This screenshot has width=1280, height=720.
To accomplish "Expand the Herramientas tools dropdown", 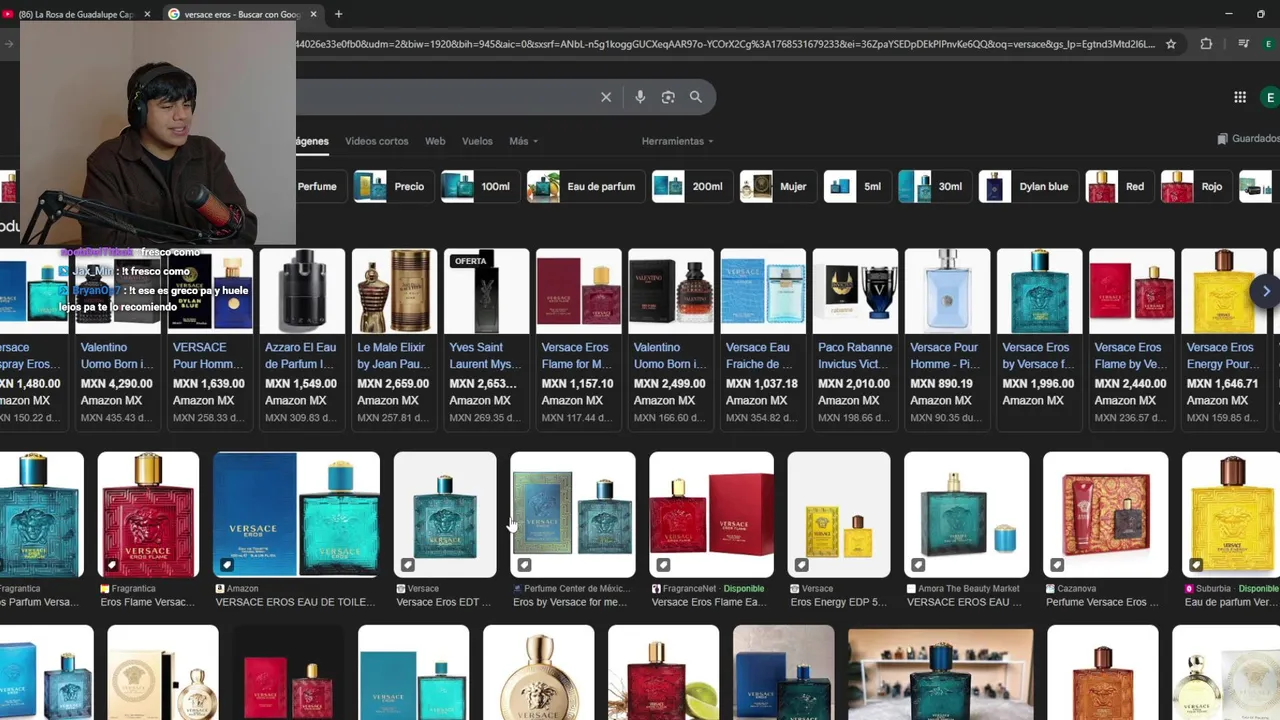I will point(677,141).
